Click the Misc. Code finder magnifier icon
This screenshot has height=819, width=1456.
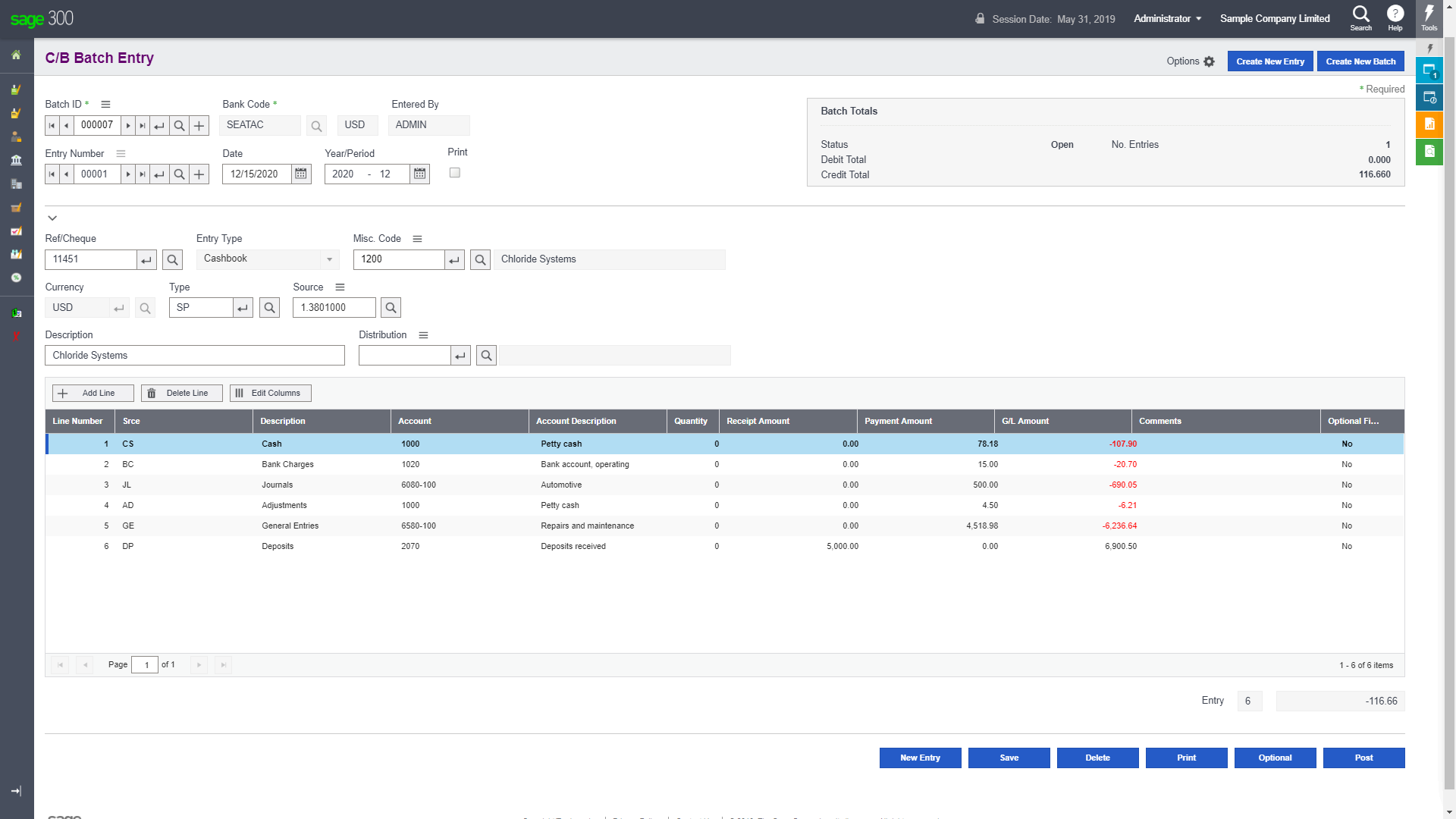pyautogui.click(x=480, y=260)
